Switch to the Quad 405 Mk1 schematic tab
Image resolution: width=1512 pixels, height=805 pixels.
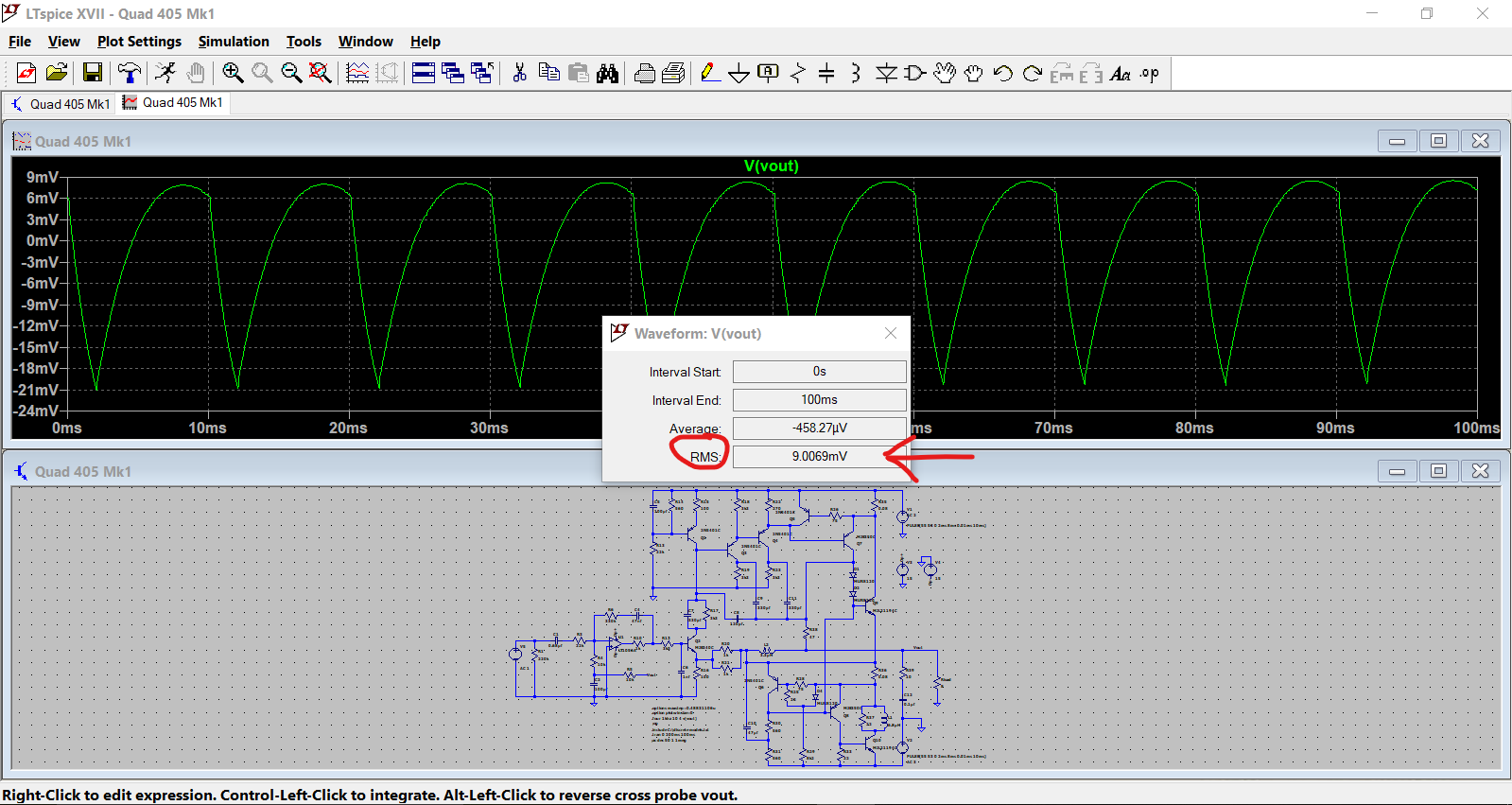[61, 104]
